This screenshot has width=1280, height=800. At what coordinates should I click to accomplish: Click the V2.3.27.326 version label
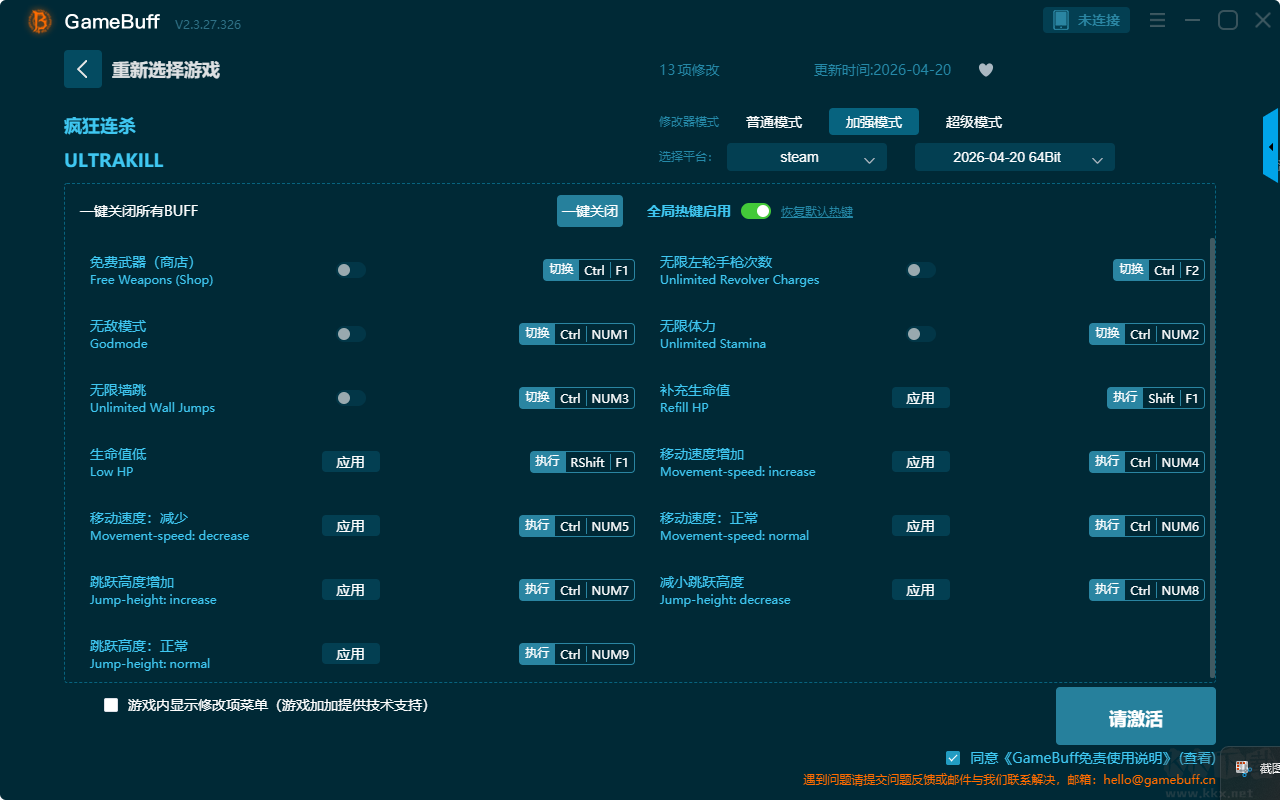point(208,24)
